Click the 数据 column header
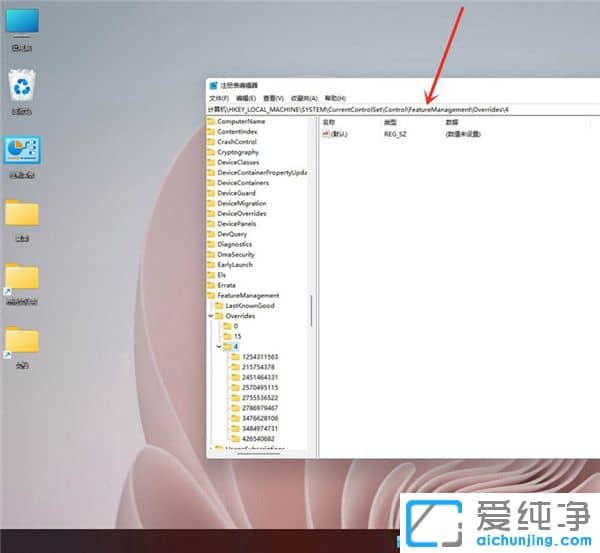Image resolution: width=600 pixels, height=553 pixels. pyautogui.click(x=452, y=122)
